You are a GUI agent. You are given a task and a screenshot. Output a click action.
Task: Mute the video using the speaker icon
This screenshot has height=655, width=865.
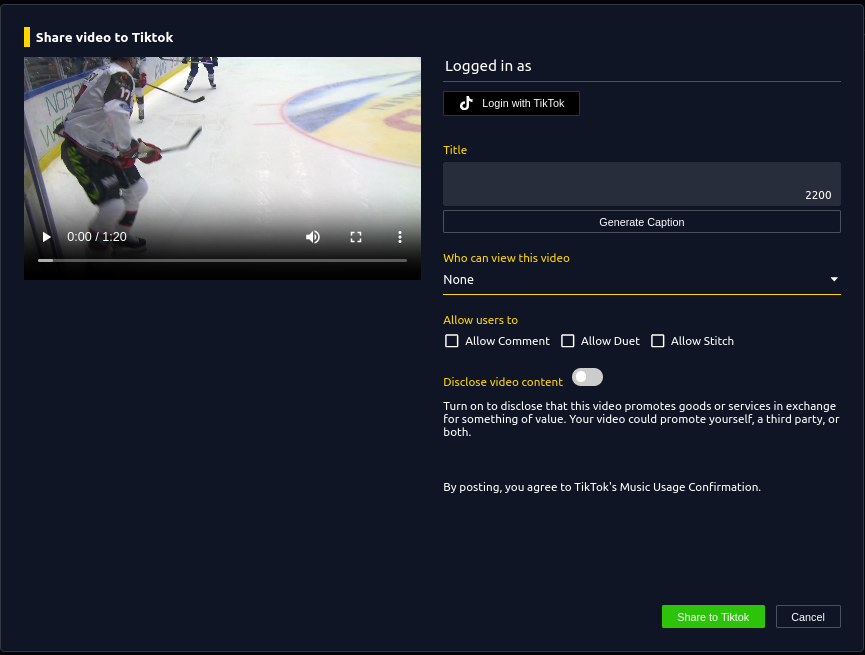coord(313,237)
